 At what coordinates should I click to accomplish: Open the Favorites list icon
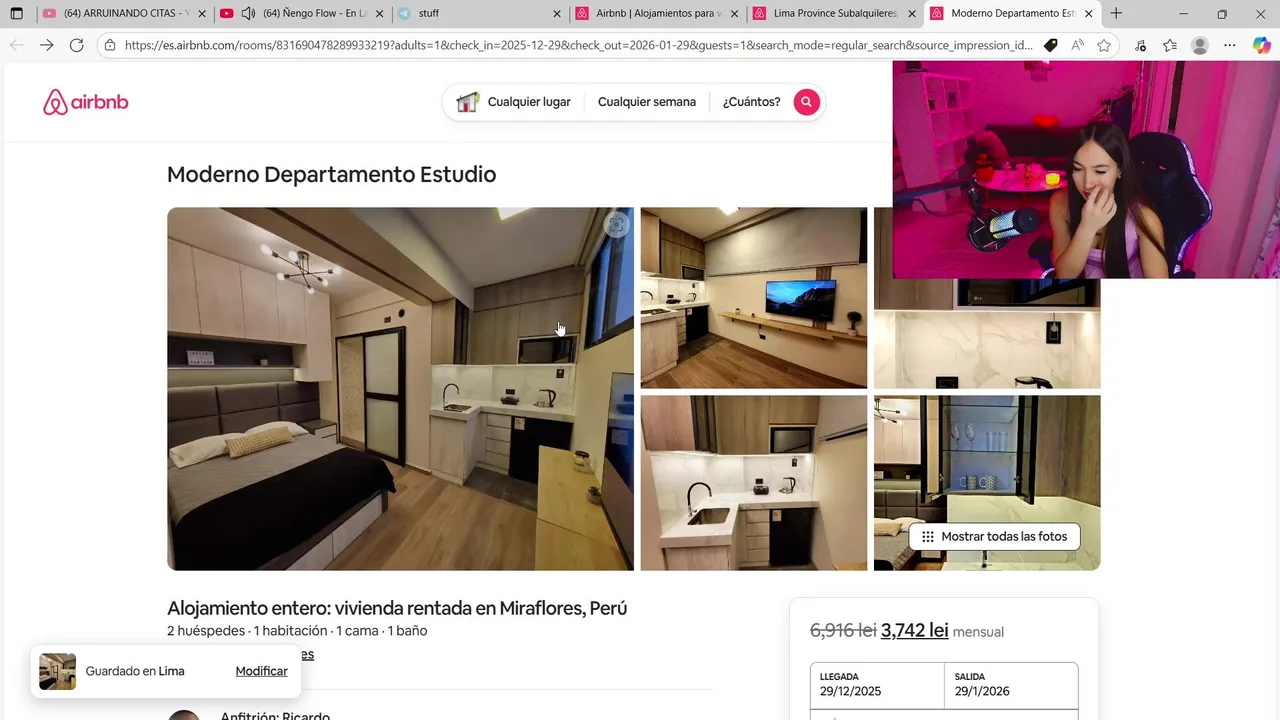tap(1170, 45)
